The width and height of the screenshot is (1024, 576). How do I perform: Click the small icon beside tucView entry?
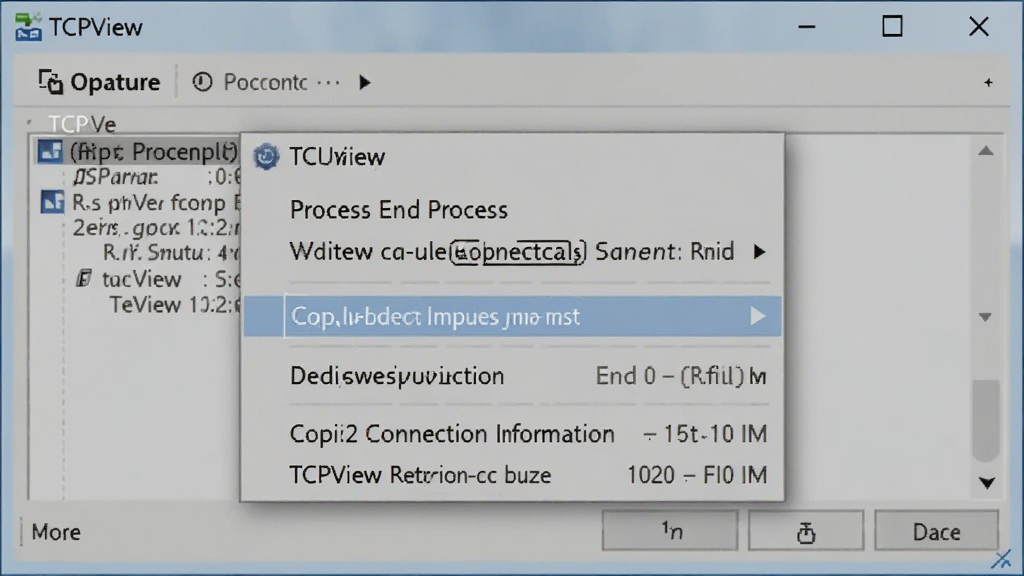84,279
